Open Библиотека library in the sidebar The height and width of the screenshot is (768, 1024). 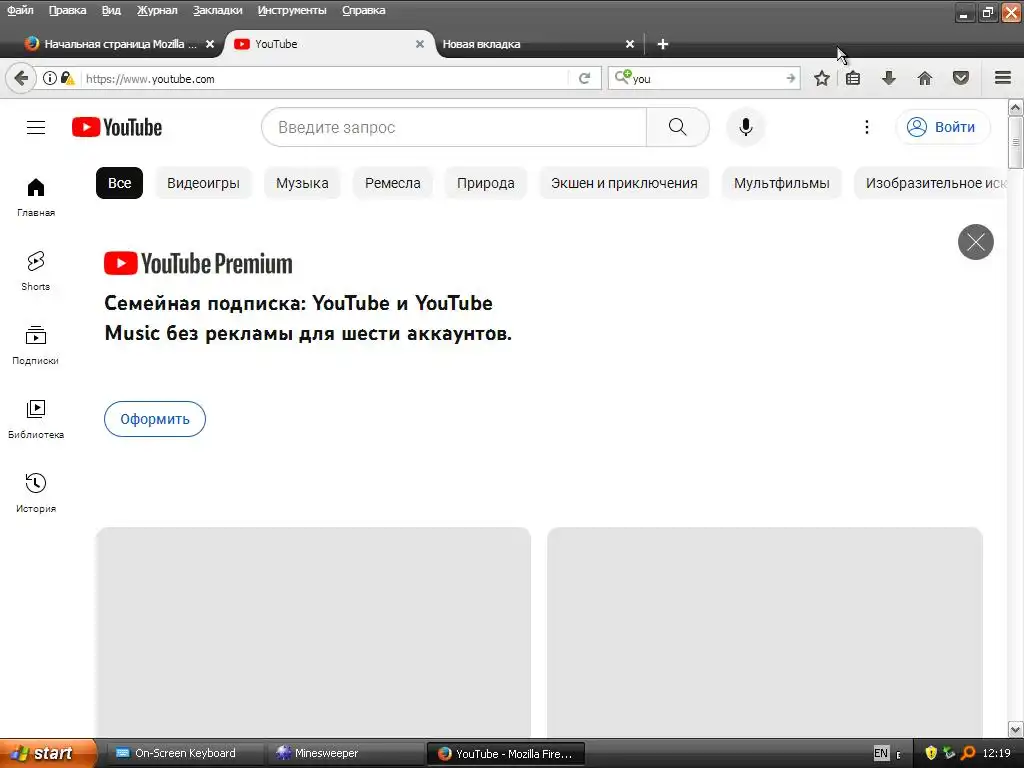pos(36,419)
